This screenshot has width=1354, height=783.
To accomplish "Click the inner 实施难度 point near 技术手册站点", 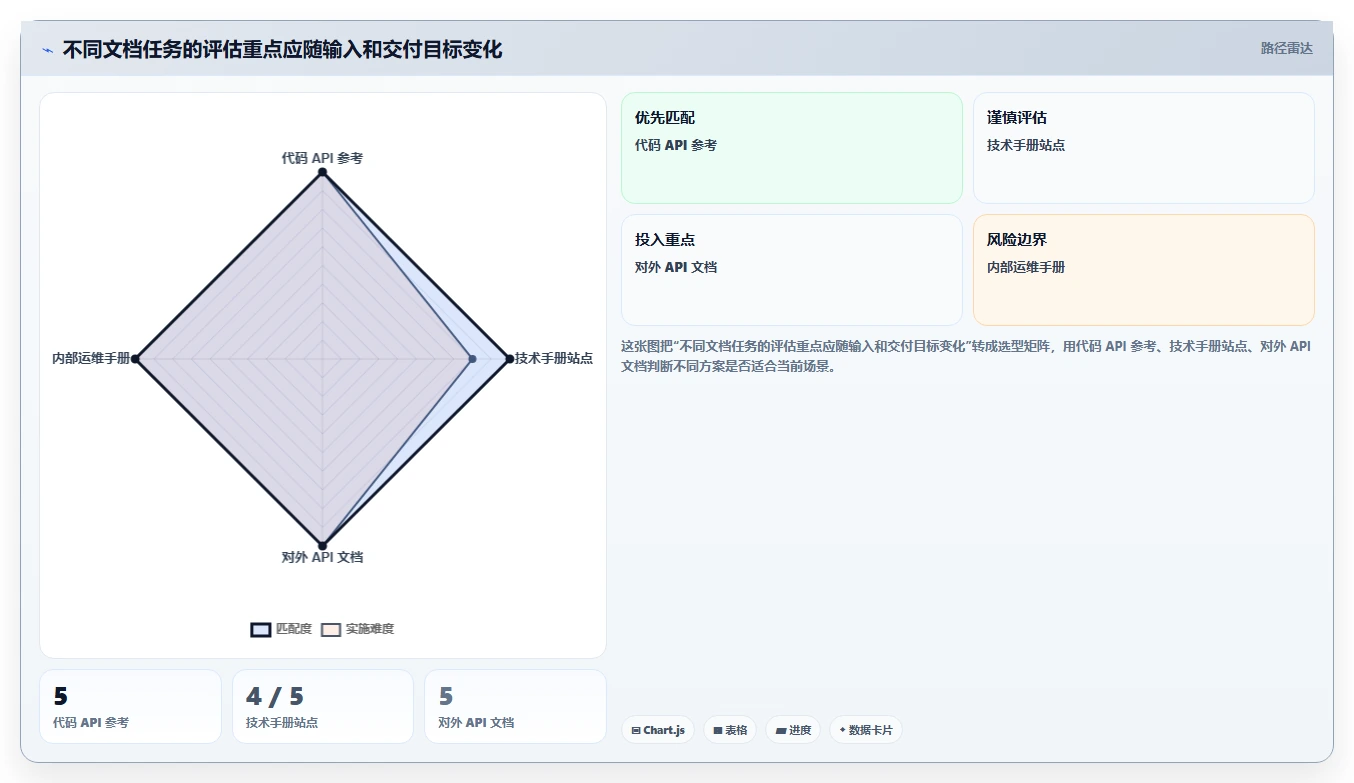I will pos(472,359).
